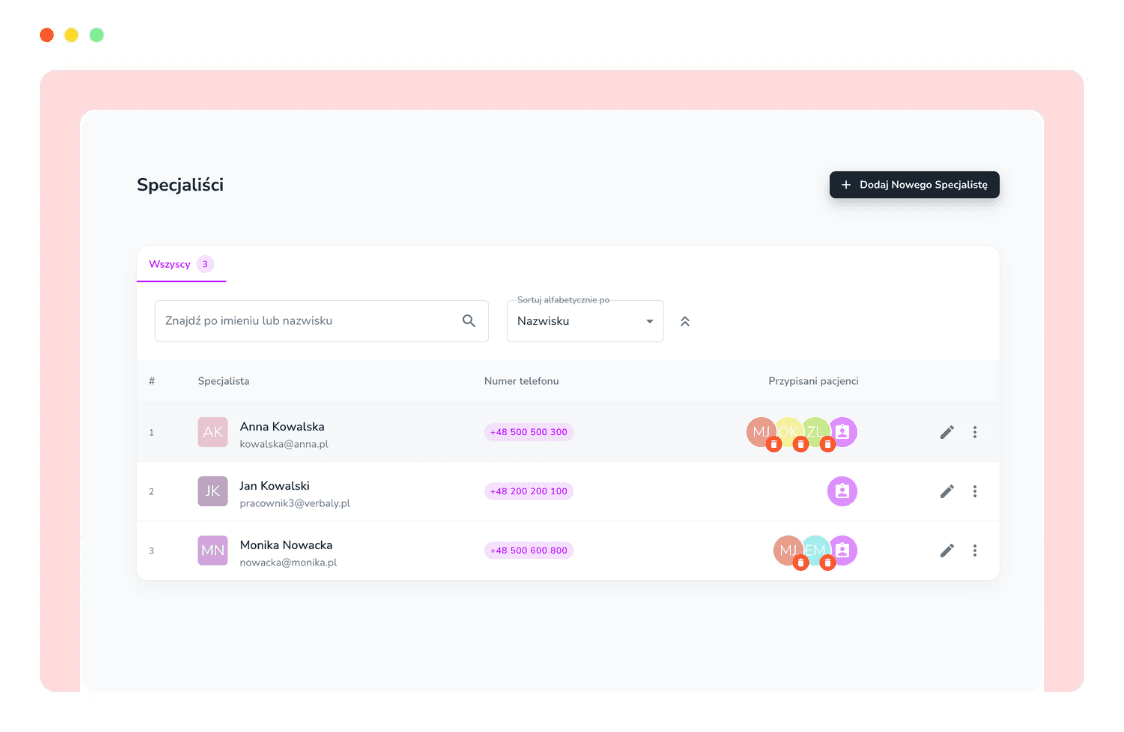1124x732 pixels.
Task: Click the search magnifier icon
Action: [x=469, y=321]
